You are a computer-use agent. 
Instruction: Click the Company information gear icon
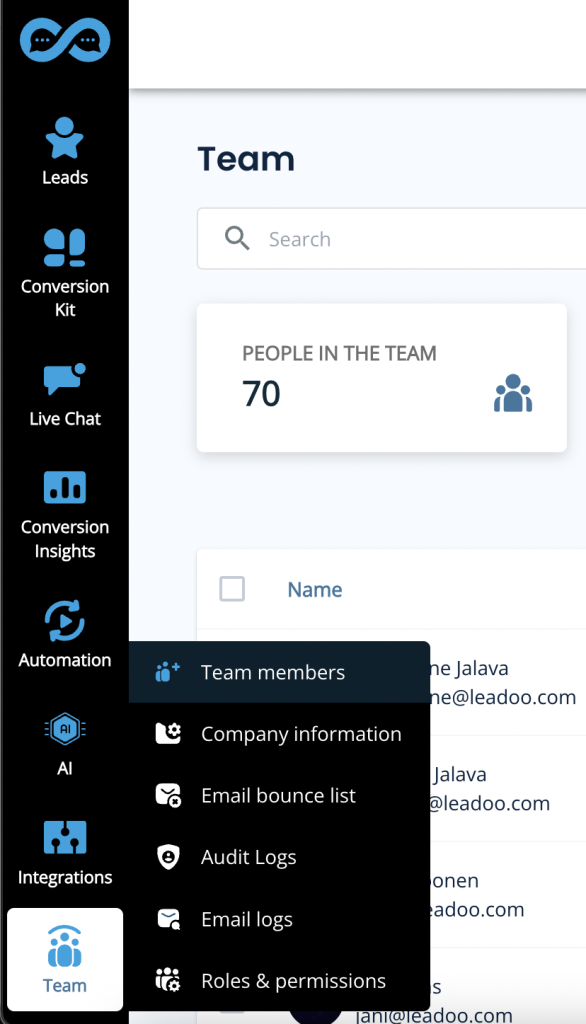(168, 733)
